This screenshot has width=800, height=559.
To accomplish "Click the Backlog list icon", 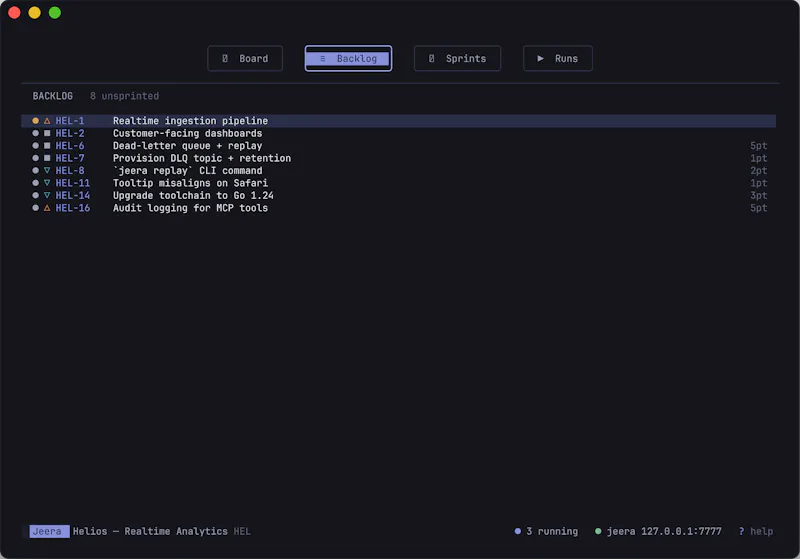I will pos(322,59).
